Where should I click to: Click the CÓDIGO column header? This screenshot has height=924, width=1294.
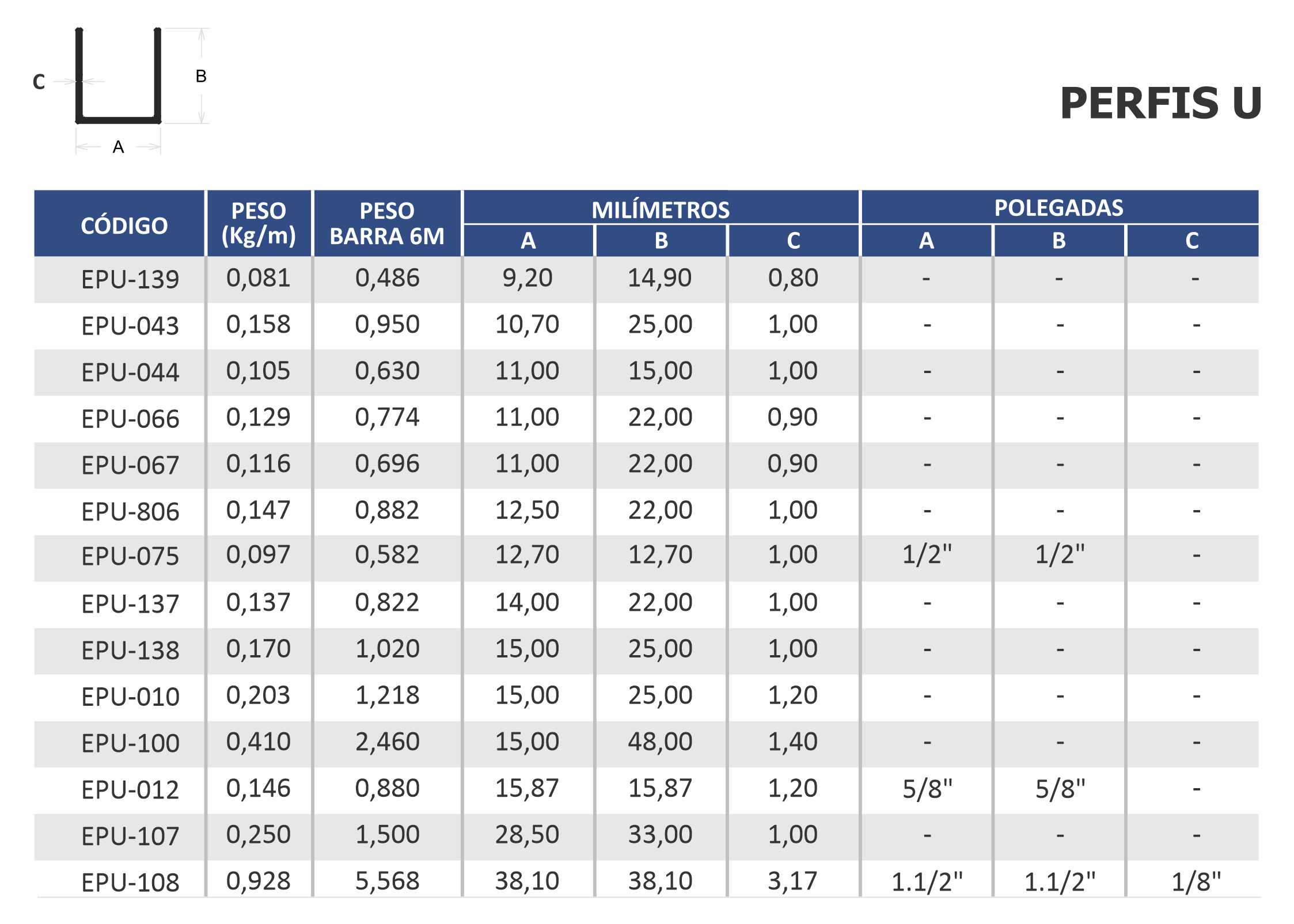124,226
